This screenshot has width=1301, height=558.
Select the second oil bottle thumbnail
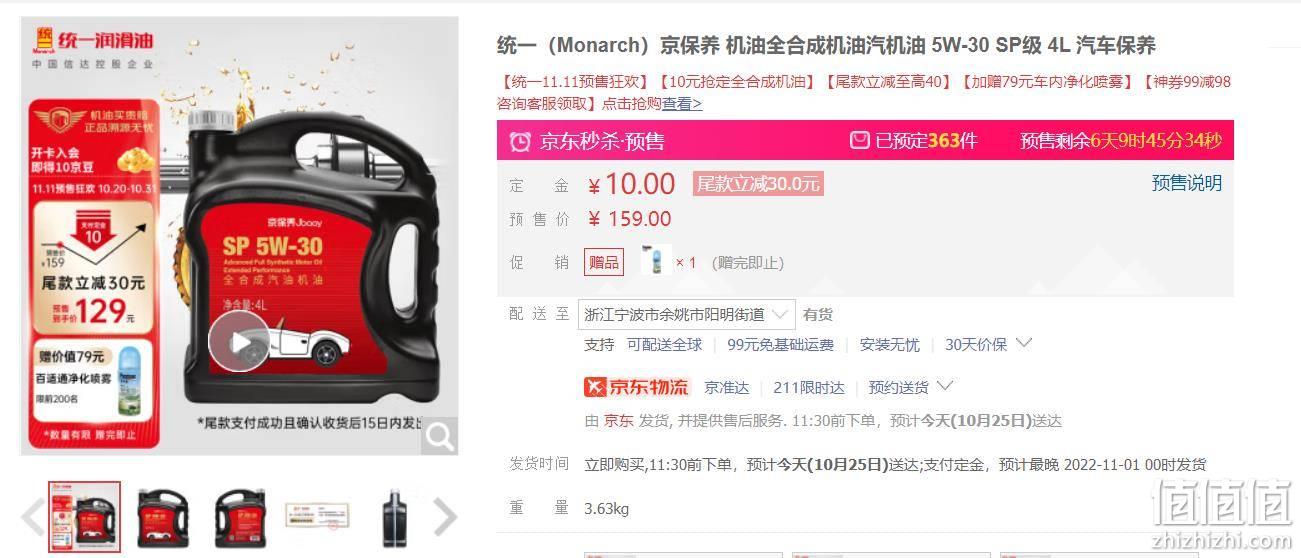[x=162, y=518]
